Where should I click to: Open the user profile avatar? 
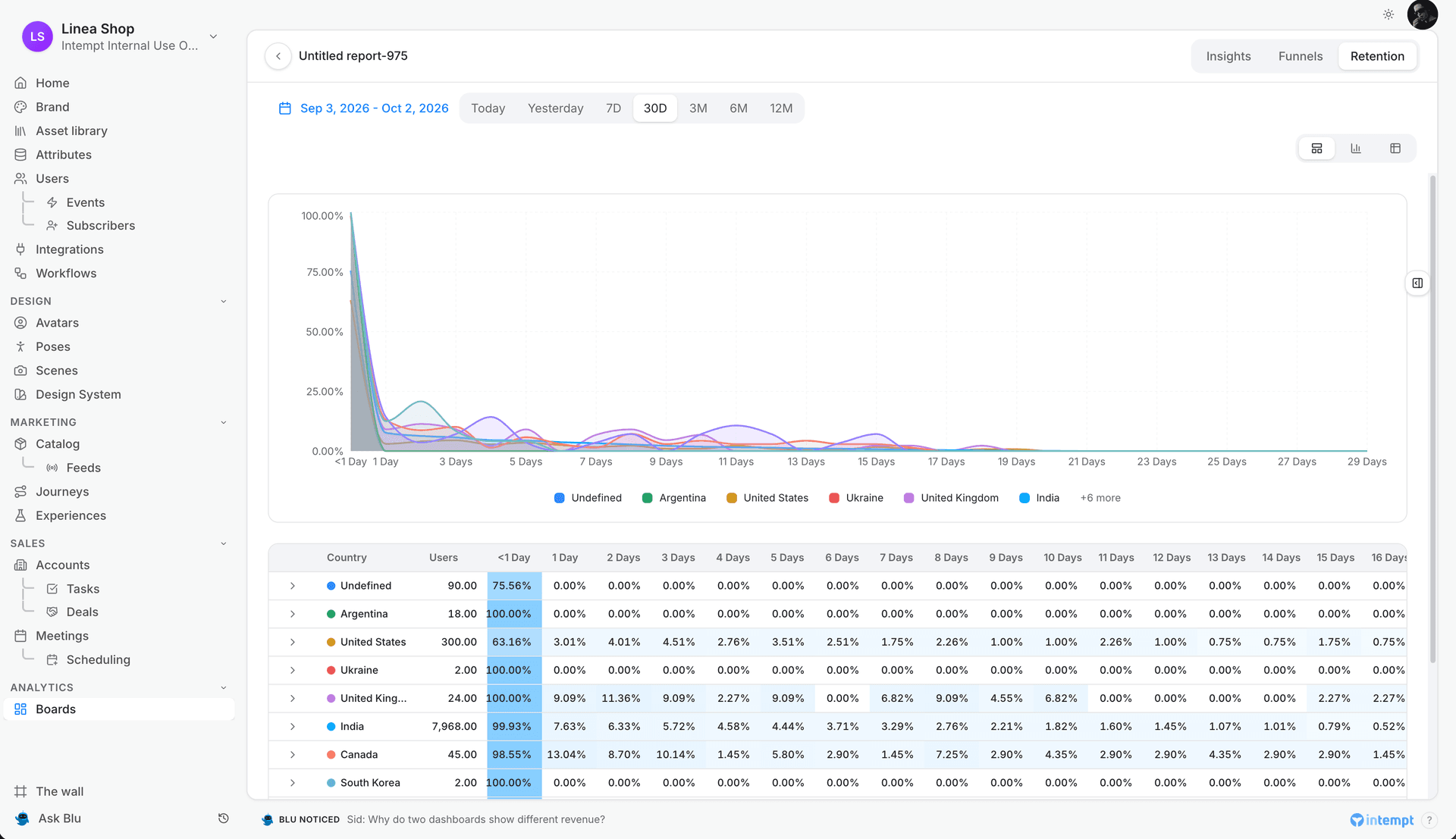click(1423, 14)
